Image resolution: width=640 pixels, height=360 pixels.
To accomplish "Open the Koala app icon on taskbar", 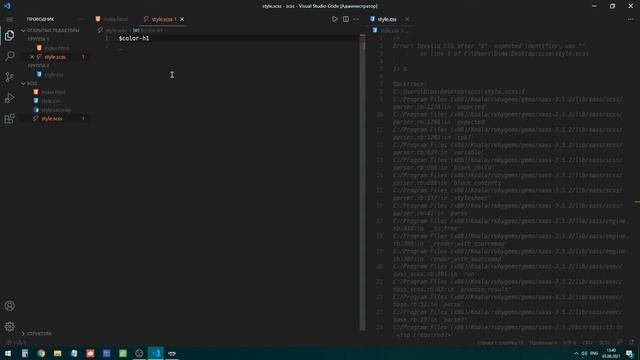I will pos(172,353).
